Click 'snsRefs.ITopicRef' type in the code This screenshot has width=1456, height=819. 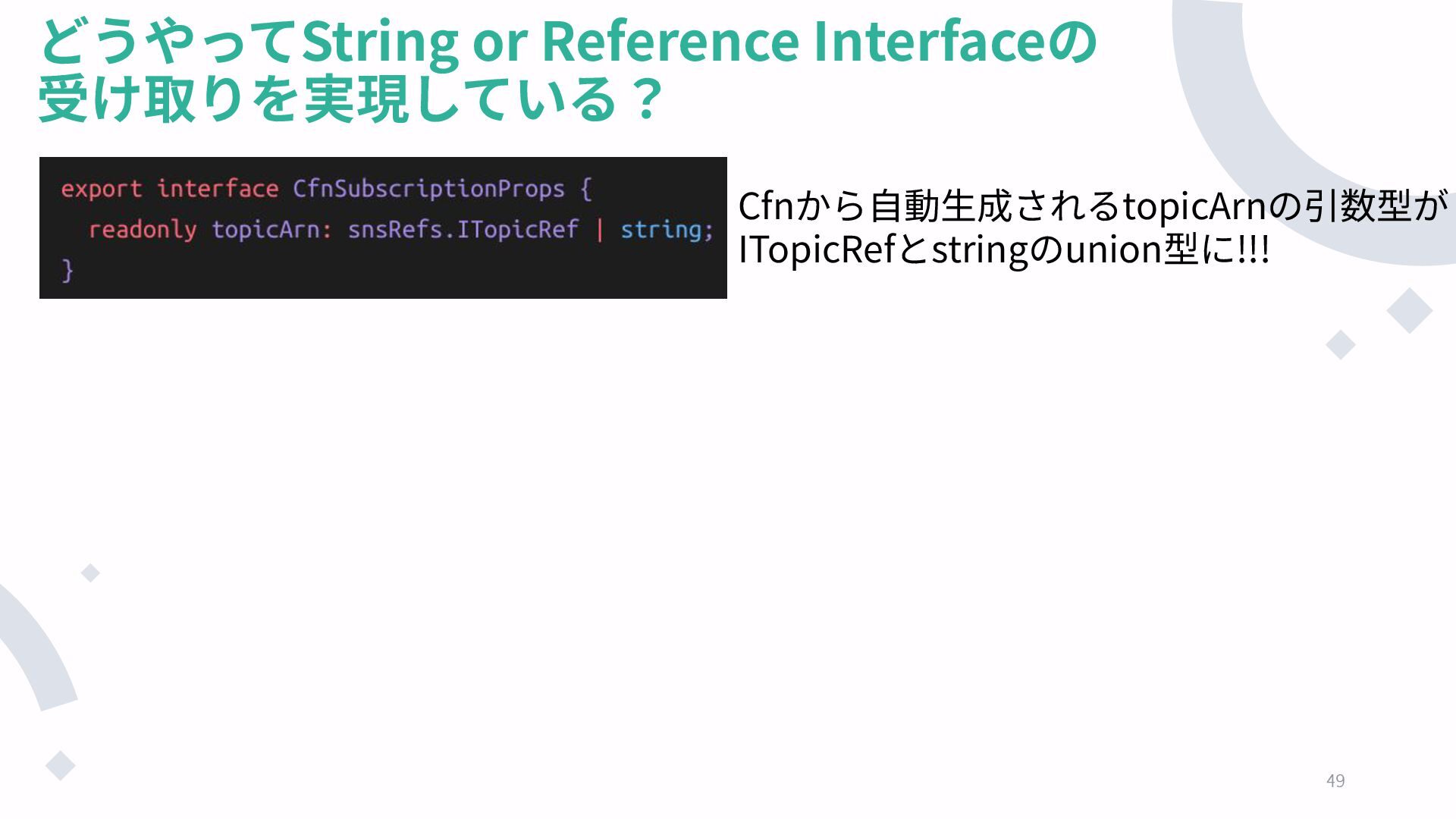[x=463, y=229]
